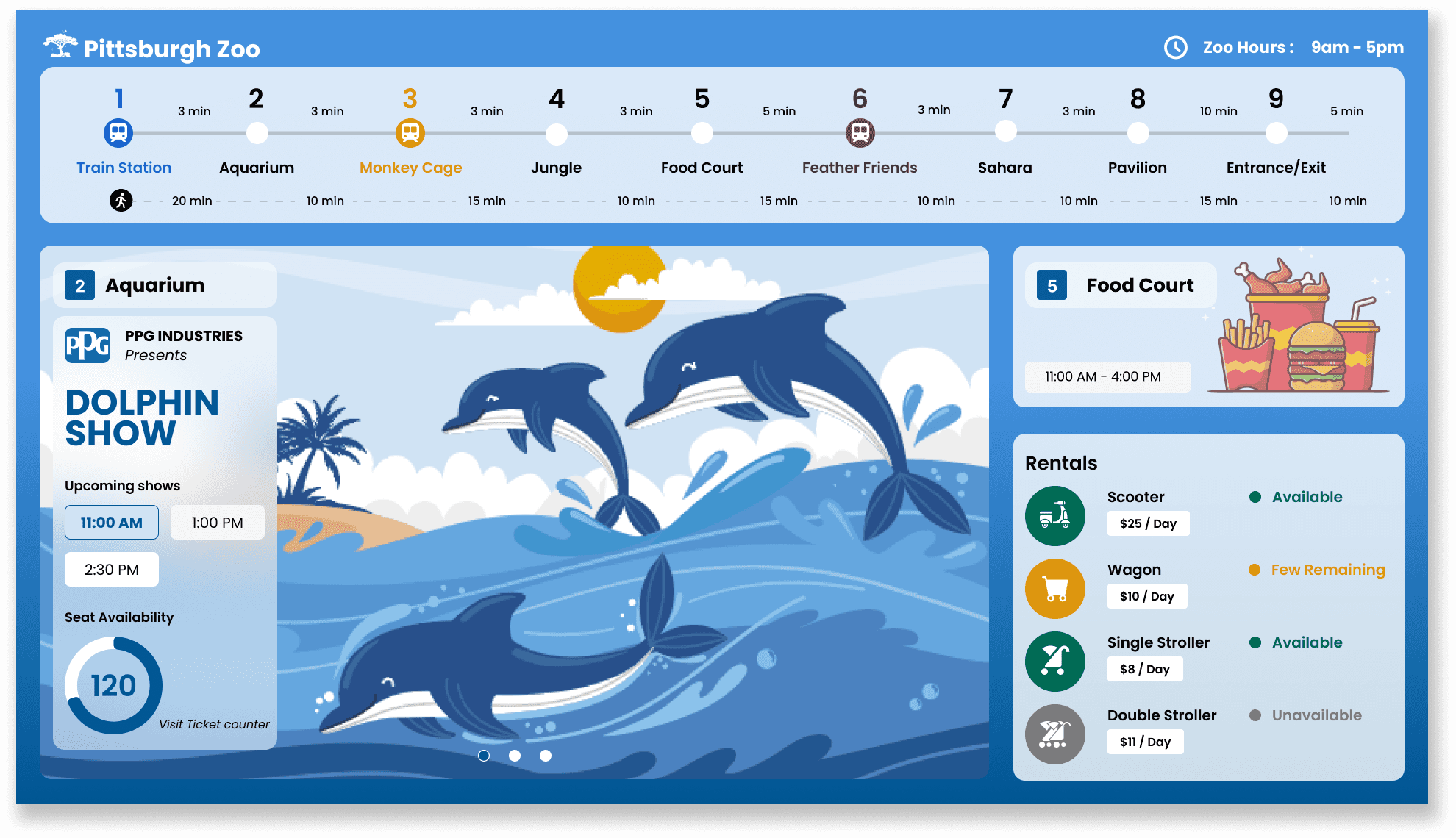Select the Train Station train icon

point(118,133)
